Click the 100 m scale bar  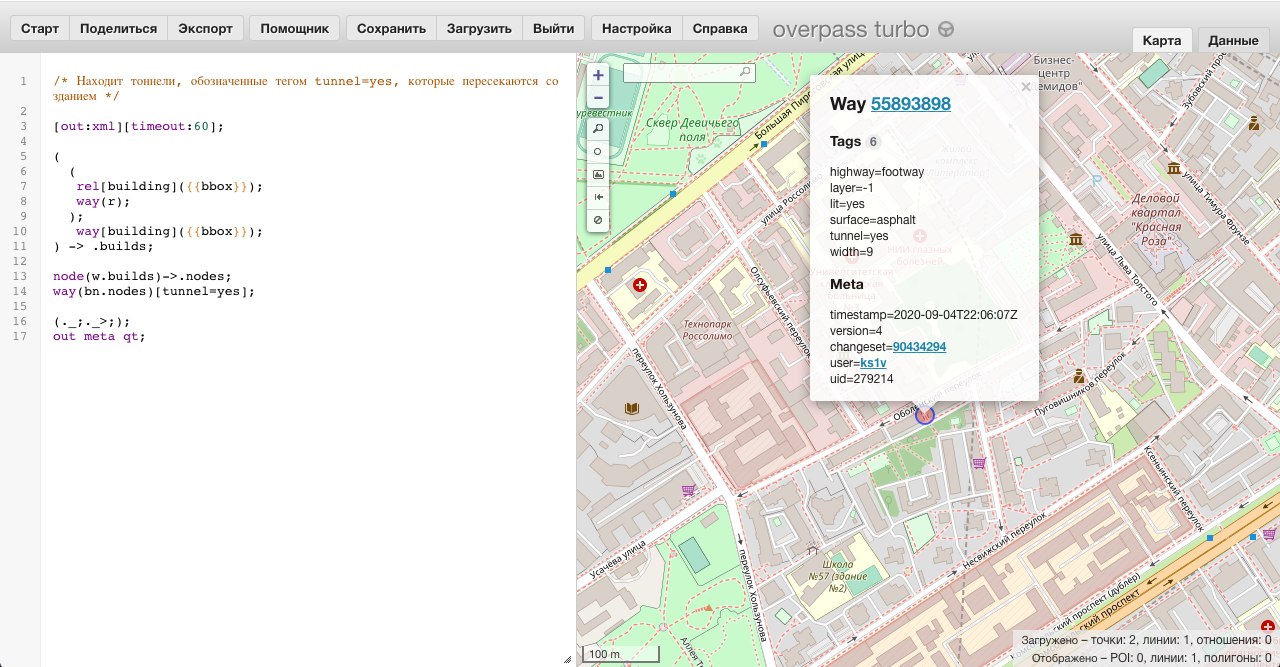(620, 654)
